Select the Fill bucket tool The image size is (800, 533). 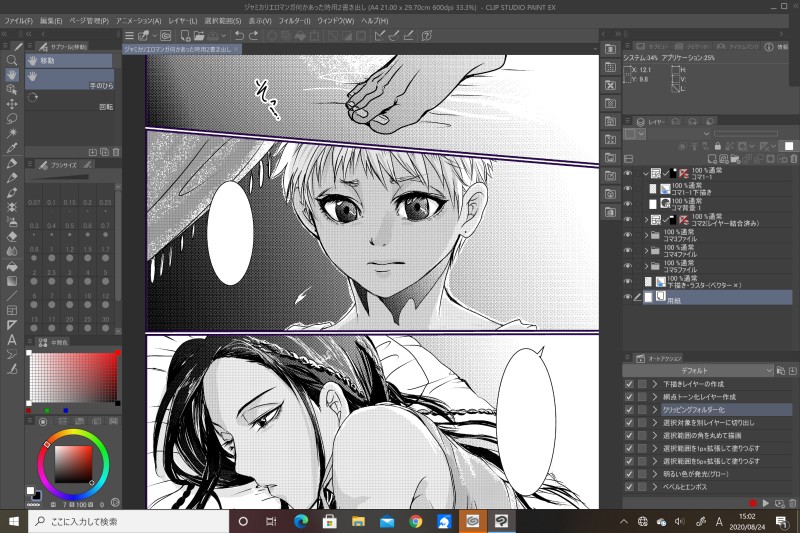[x=12, y=266]
